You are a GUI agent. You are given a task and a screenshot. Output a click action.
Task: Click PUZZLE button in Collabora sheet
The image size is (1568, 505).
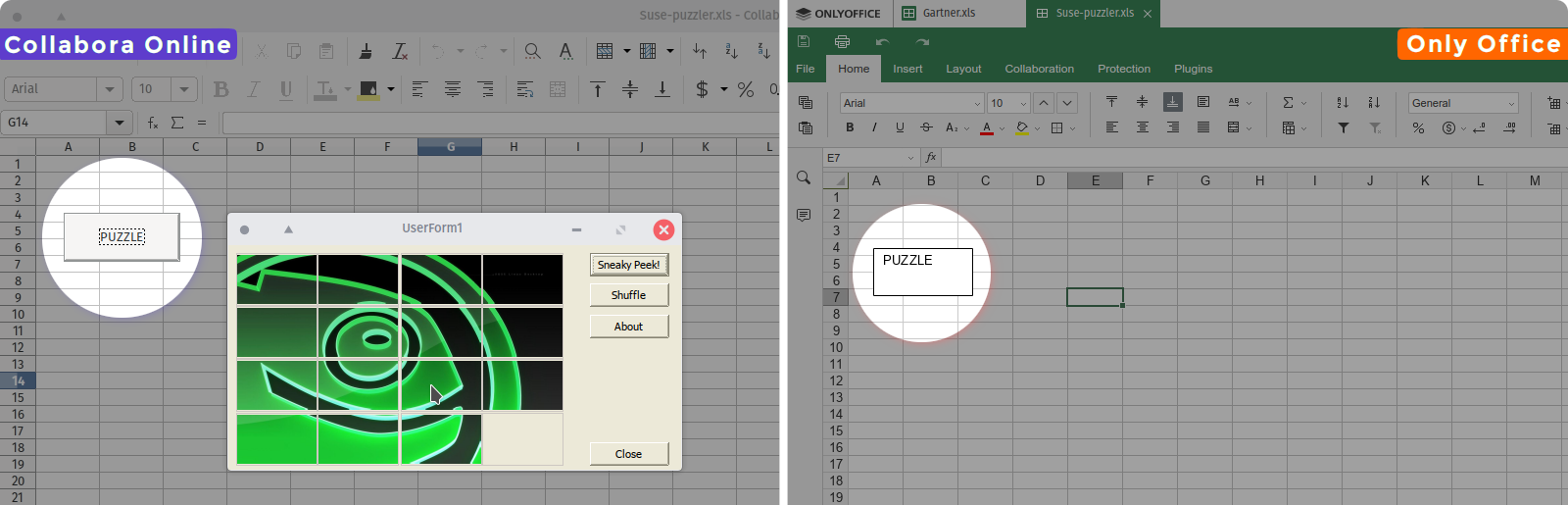[x=122, y=236]
